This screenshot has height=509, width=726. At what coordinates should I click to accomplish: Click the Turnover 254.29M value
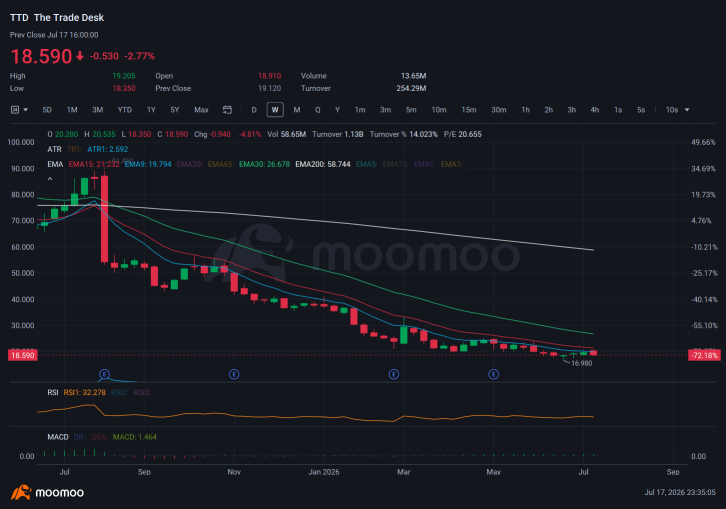coord(411,88)
